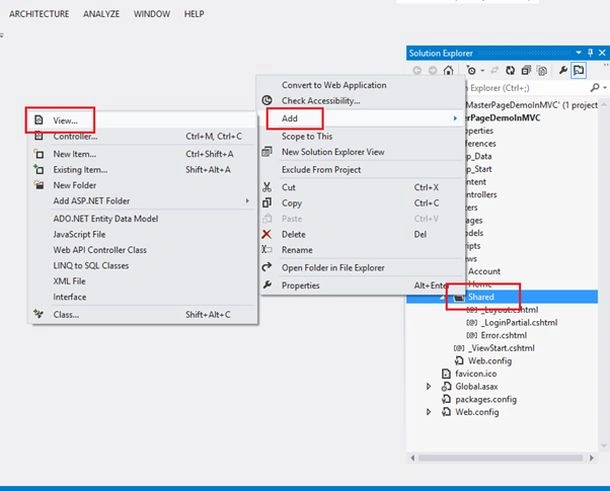Click the red X Delete icon
The image size is (610, 491).
267,234
